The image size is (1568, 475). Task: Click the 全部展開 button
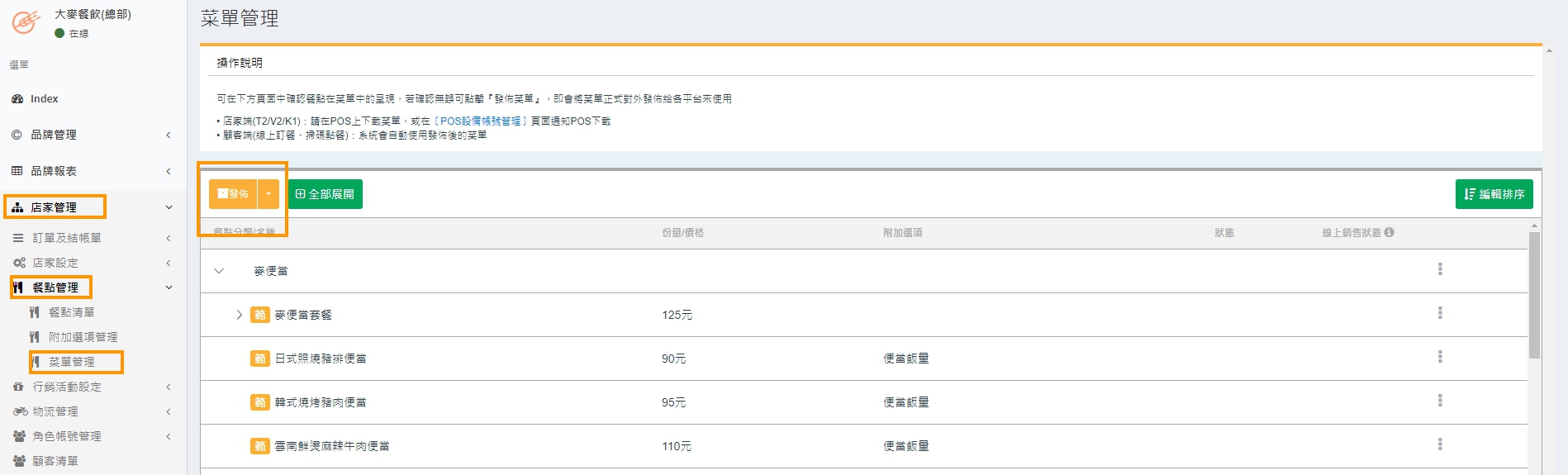(x=325, y=194)
